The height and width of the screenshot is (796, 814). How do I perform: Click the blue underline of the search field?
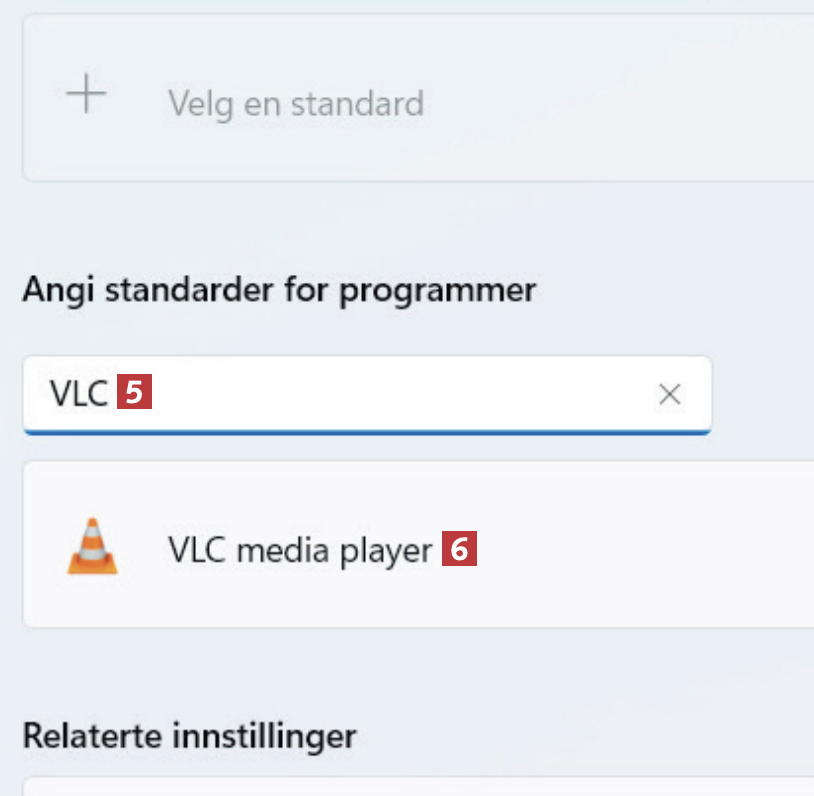[x=367, y=432]
